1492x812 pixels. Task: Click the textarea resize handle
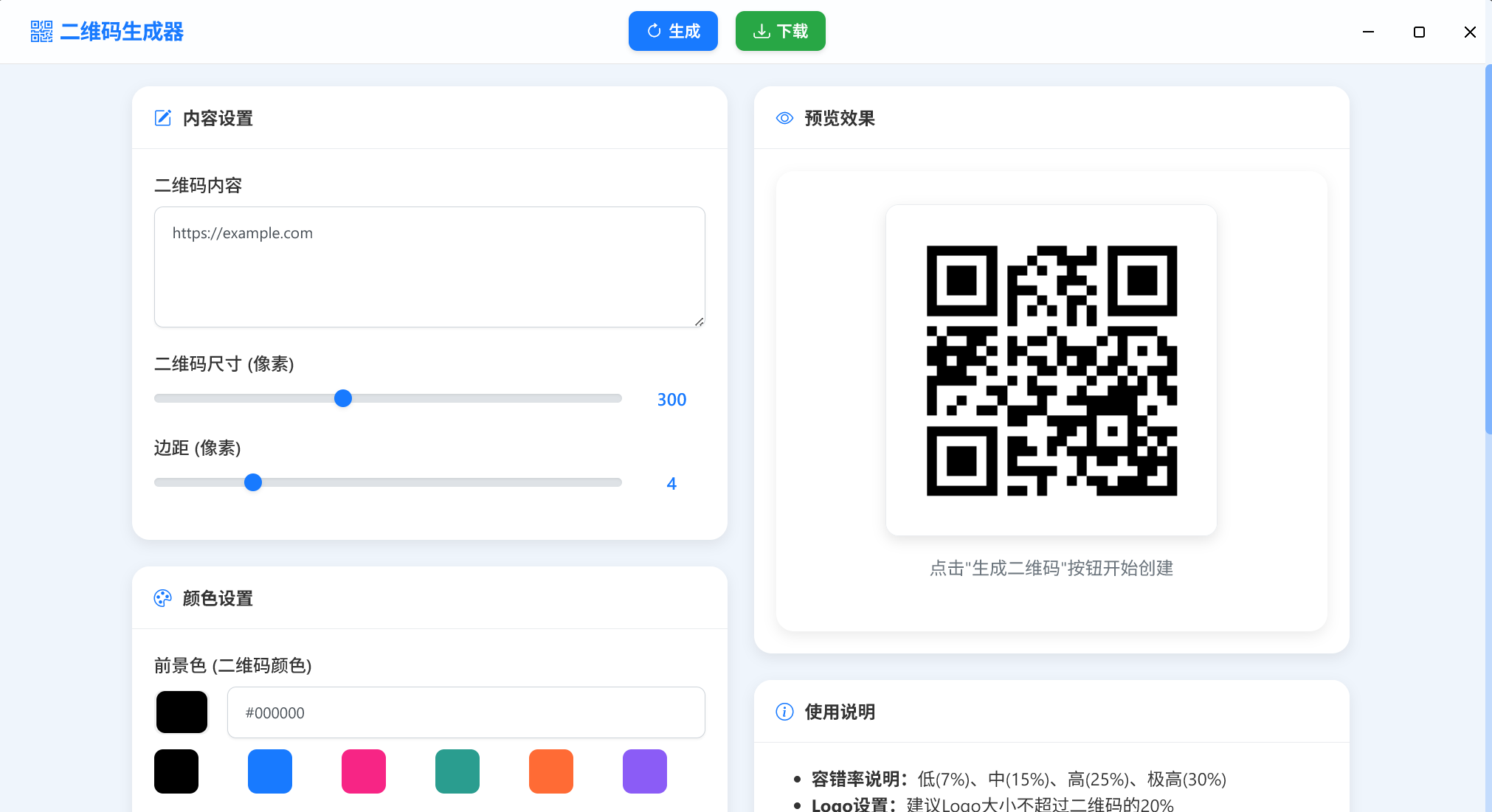(699, 322)
